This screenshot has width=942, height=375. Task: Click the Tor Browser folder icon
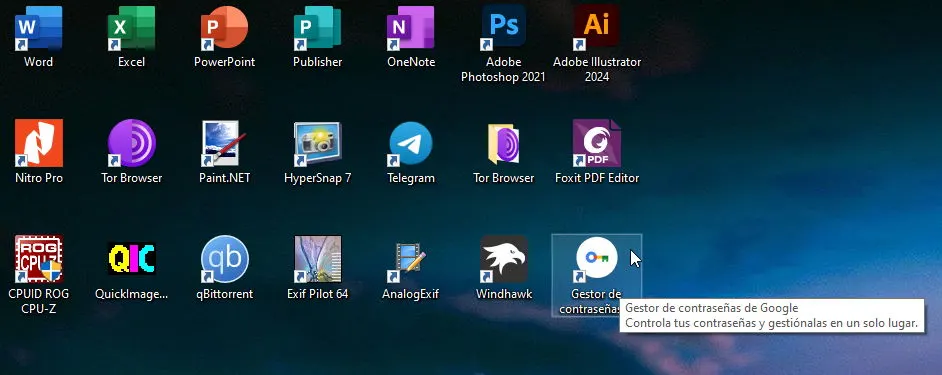pos(503,143)
